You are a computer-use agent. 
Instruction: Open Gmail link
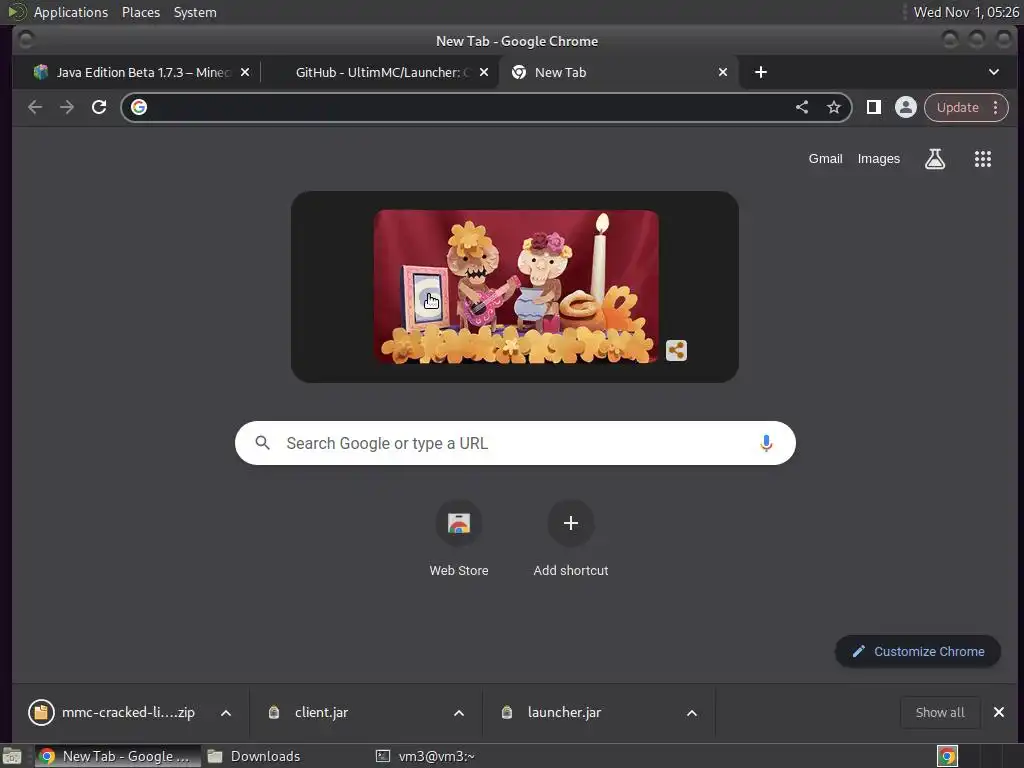pyautogui.click(x=825, y=159)
